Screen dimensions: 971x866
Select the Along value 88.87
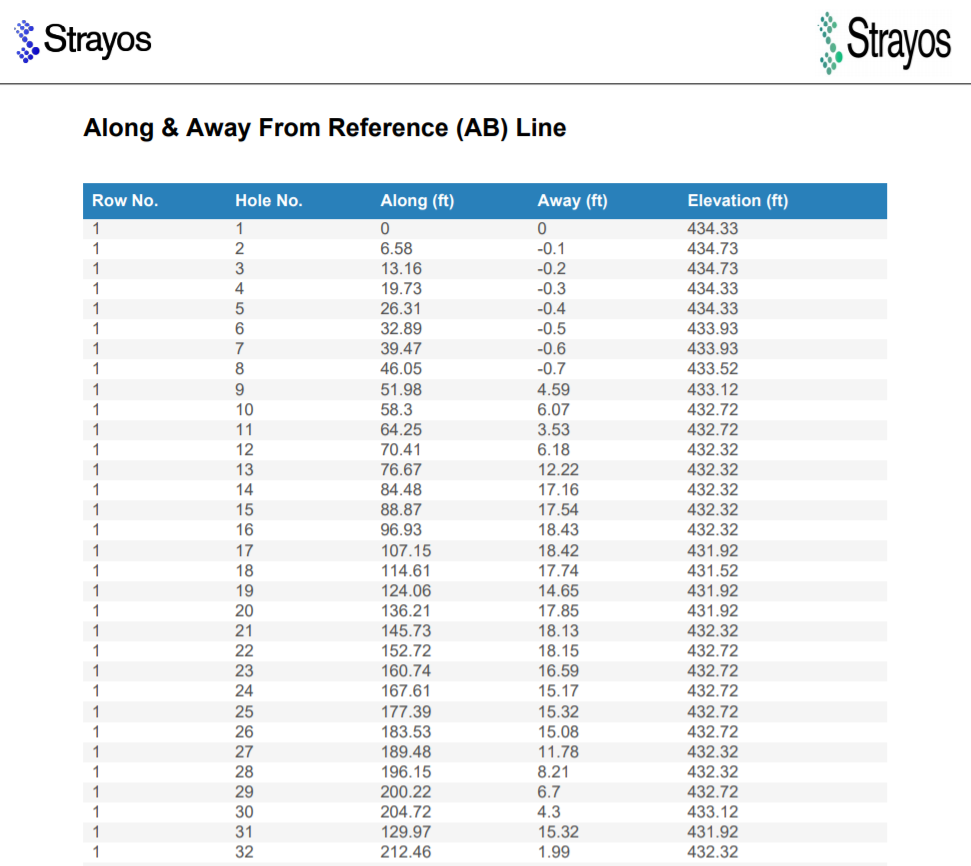[401, 510]
